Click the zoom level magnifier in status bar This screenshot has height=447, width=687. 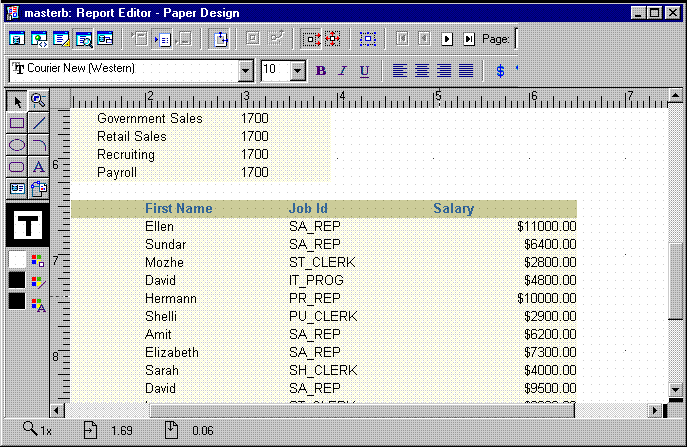[30, 429]
